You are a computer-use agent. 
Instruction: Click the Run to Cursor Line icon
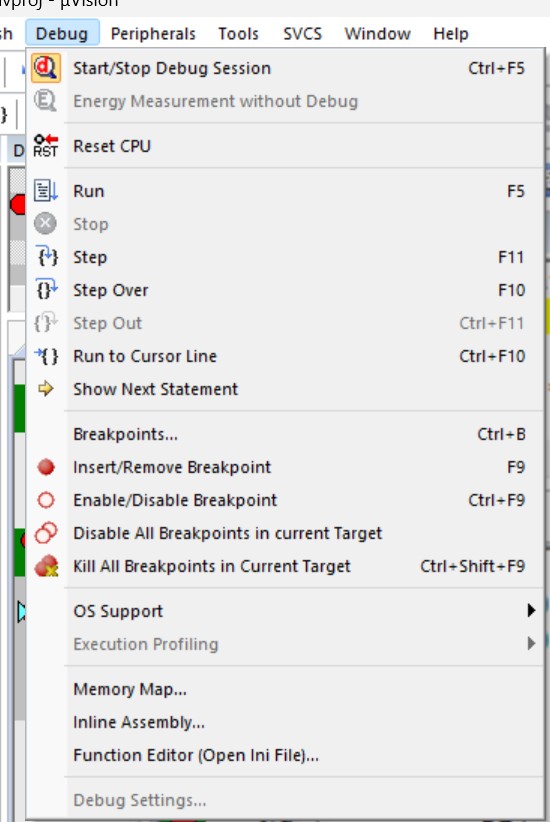point(46,356)
